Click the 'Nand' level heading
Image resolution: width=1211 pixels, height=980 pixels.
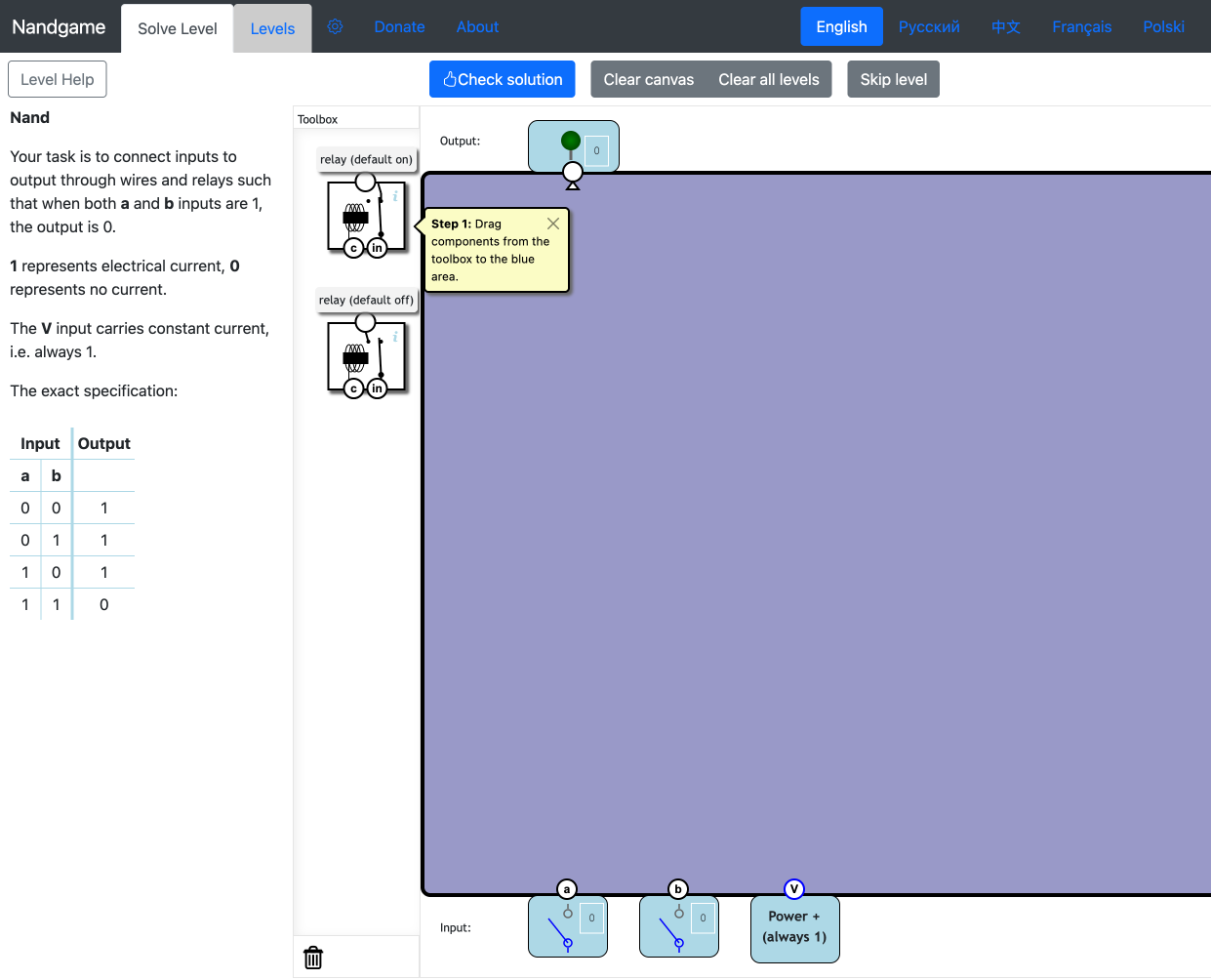pos(30,117)
